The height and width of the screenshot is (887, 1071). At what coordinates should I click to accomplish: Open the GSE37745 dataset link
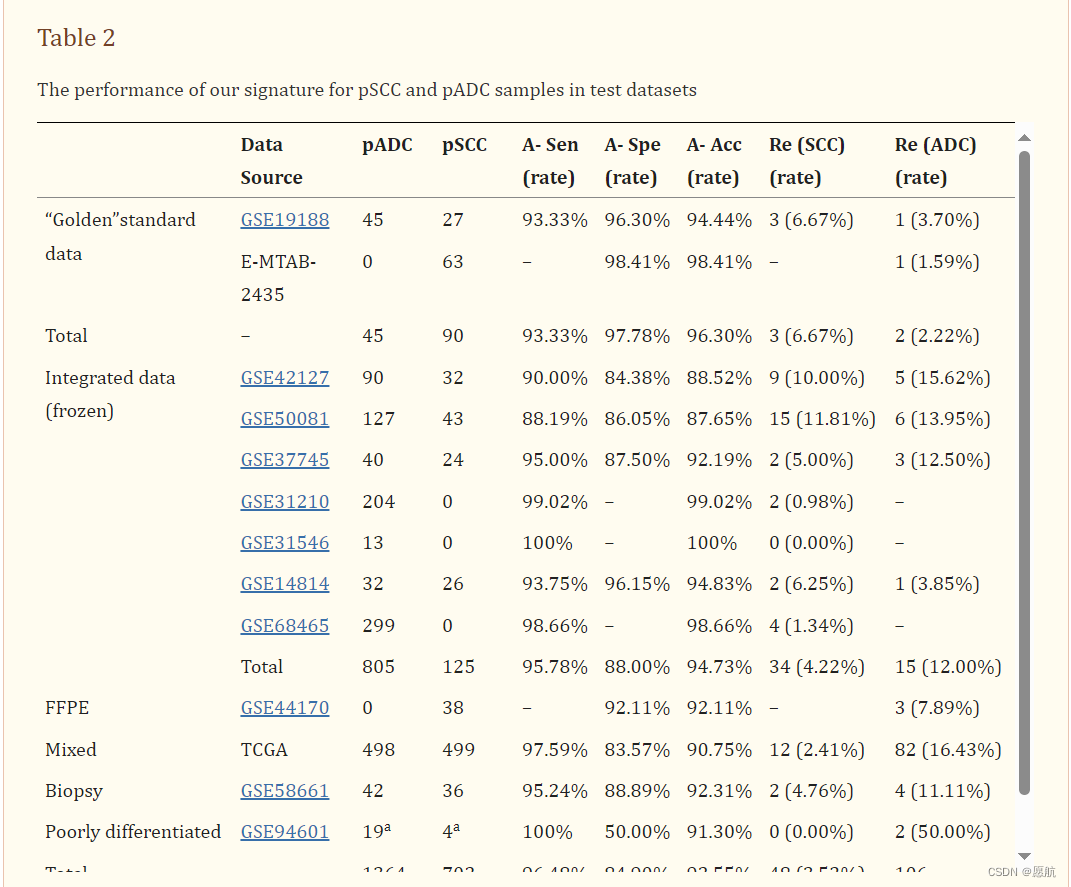(x=285, y=460)
